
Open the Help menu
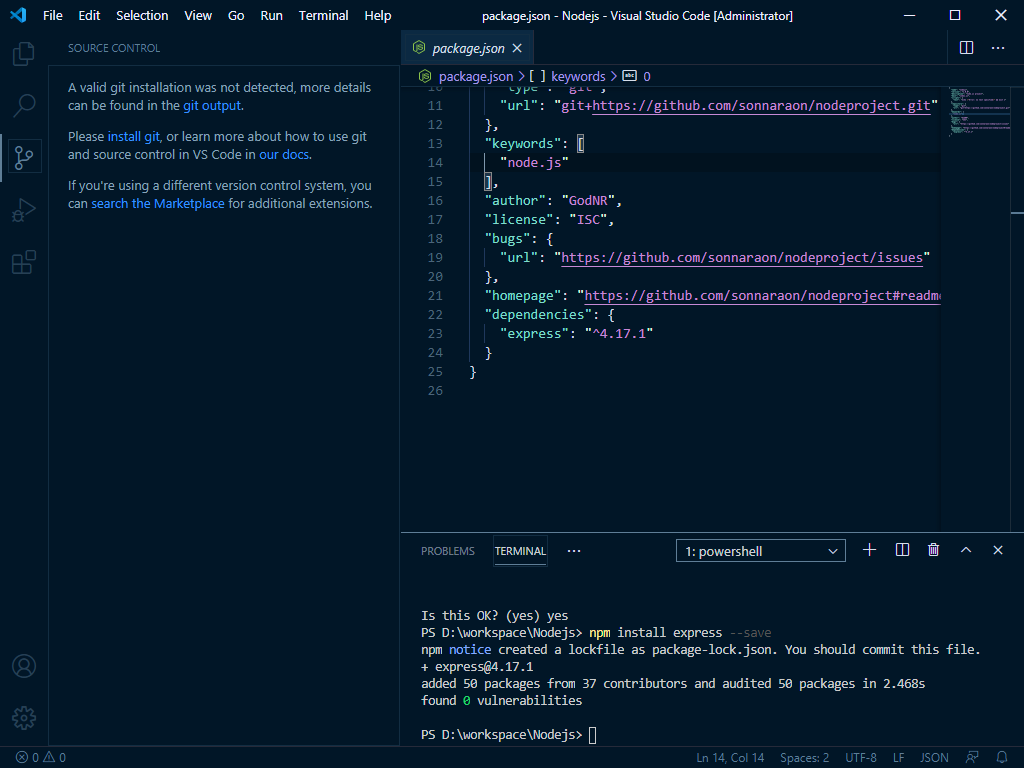click(377, 16)
